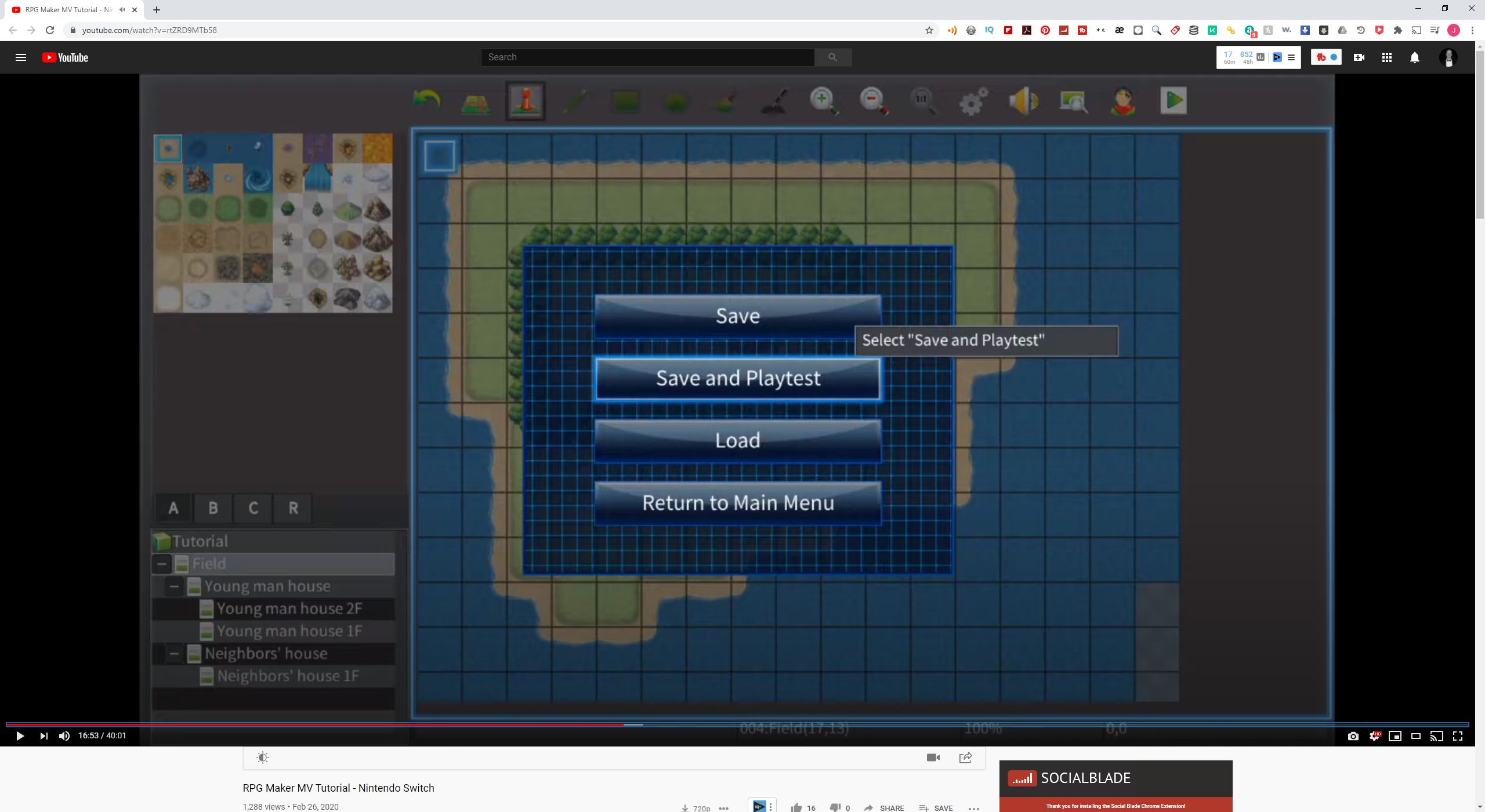
Task: Select the Ellipse drawing tool
Action: [x=676, y=102]
